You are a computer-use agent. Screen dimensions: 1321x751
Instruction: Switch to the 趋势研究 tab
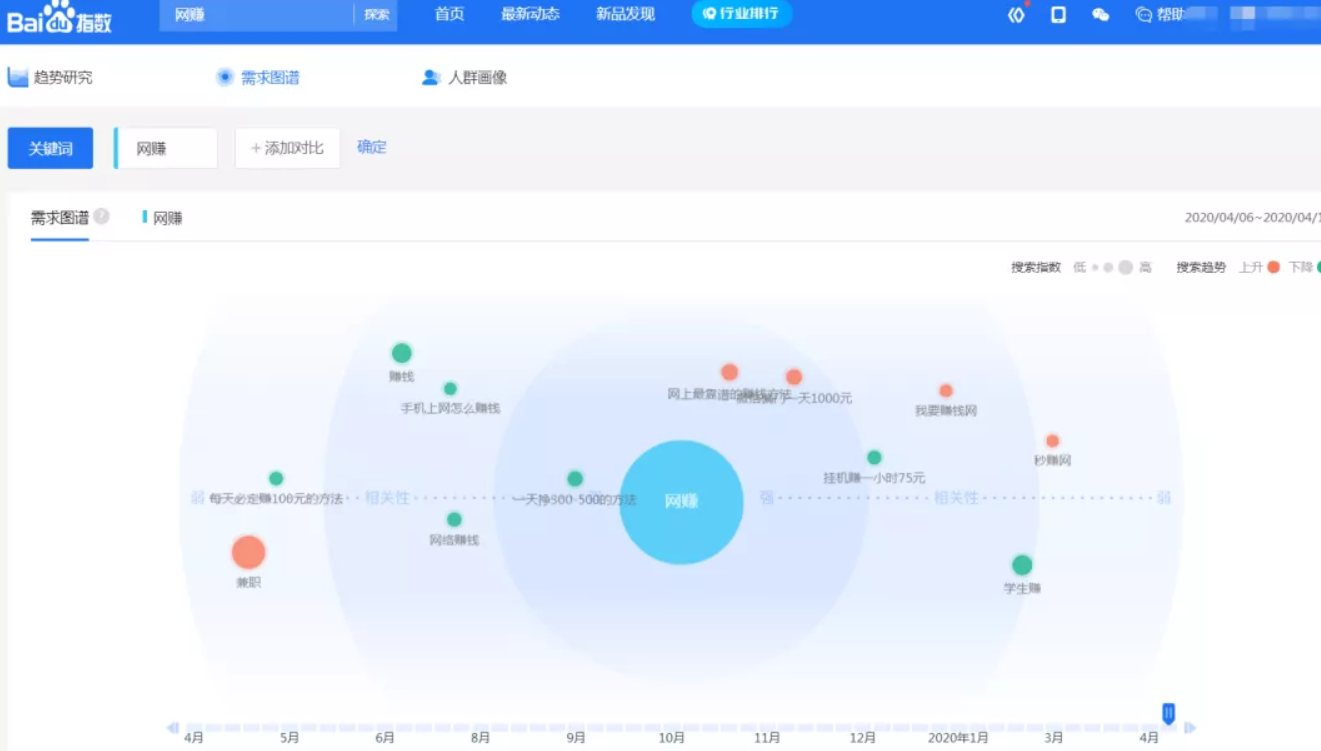pyautogui.click(x=50, y=77)
